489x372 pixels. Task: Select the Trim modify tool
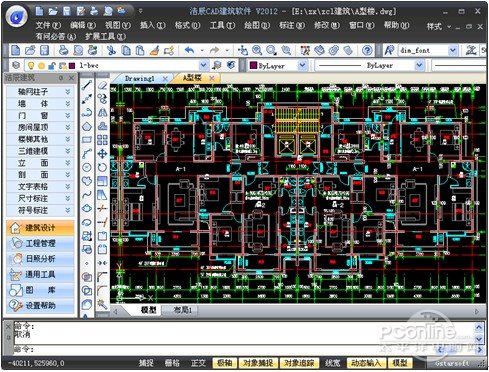(x=102, y=208)
